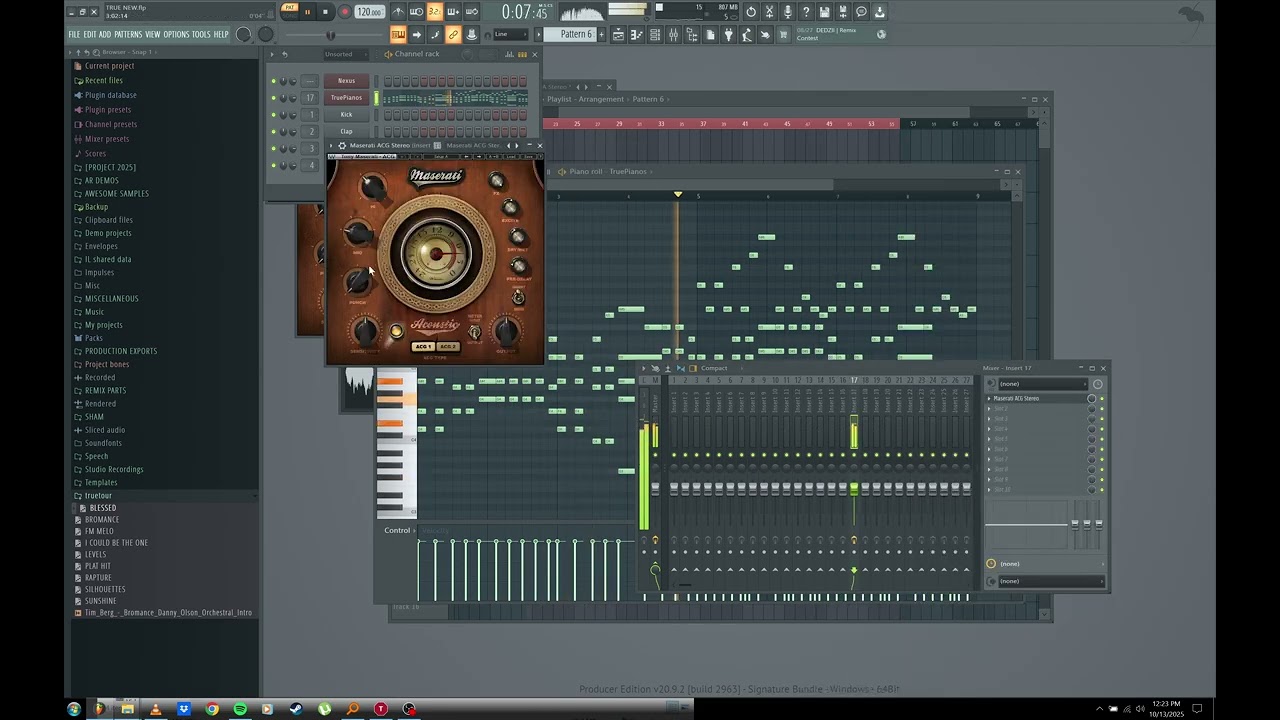Click the question mark help icon

point(806,12)
